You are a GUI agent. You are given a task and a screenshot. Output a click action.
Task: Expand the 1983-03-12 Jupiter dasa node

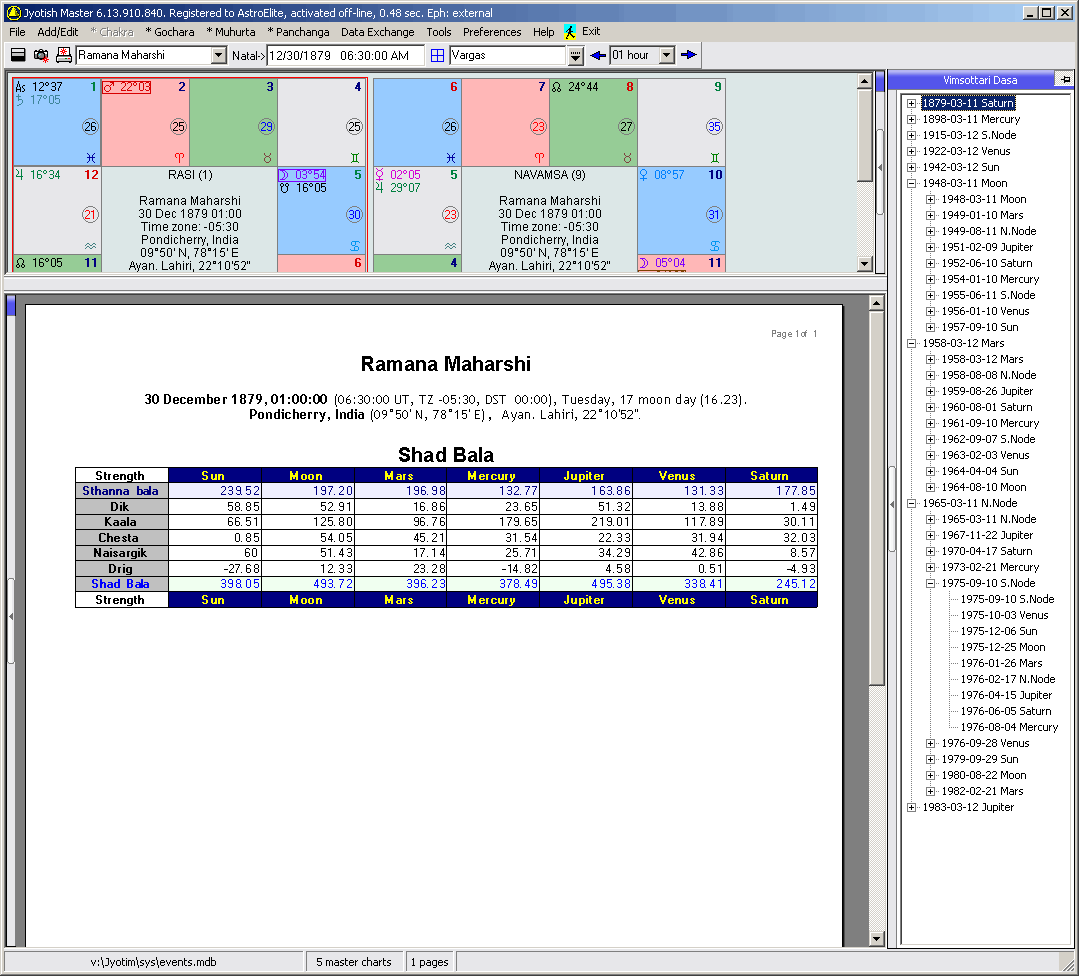911,807
